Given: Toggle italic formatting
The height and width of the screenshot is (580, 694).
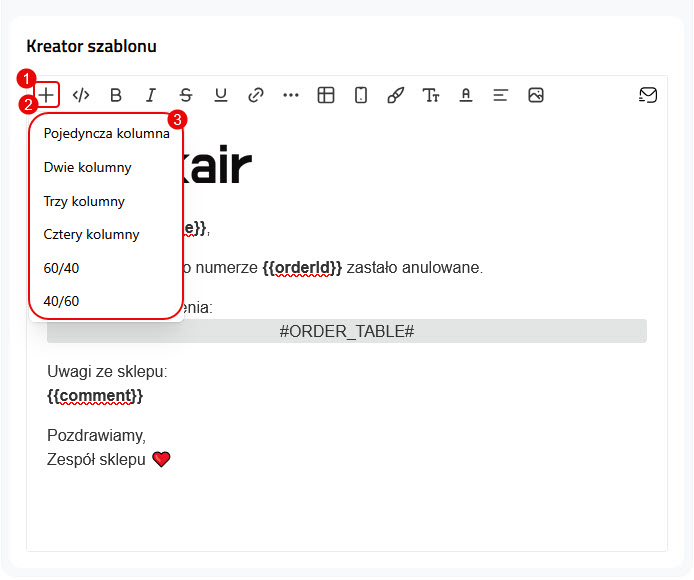Looking at the screenshot, I should (x=151, y=95).
